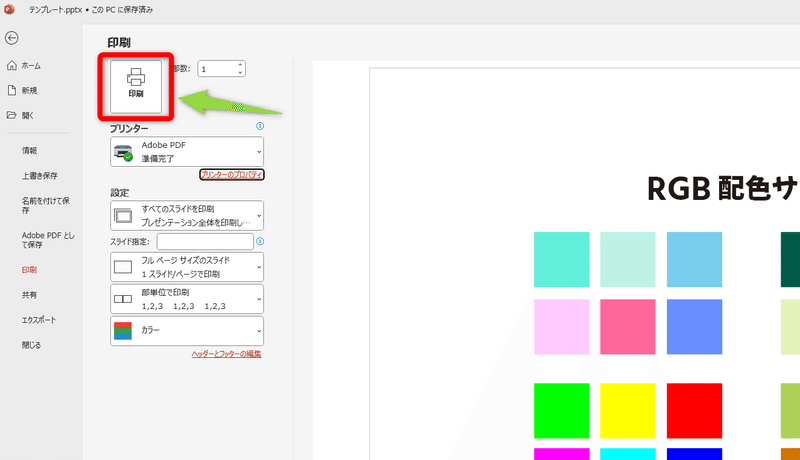Click the PowerPoint app icon in title bar
800x460 pixels.
(x=9, y=9)
